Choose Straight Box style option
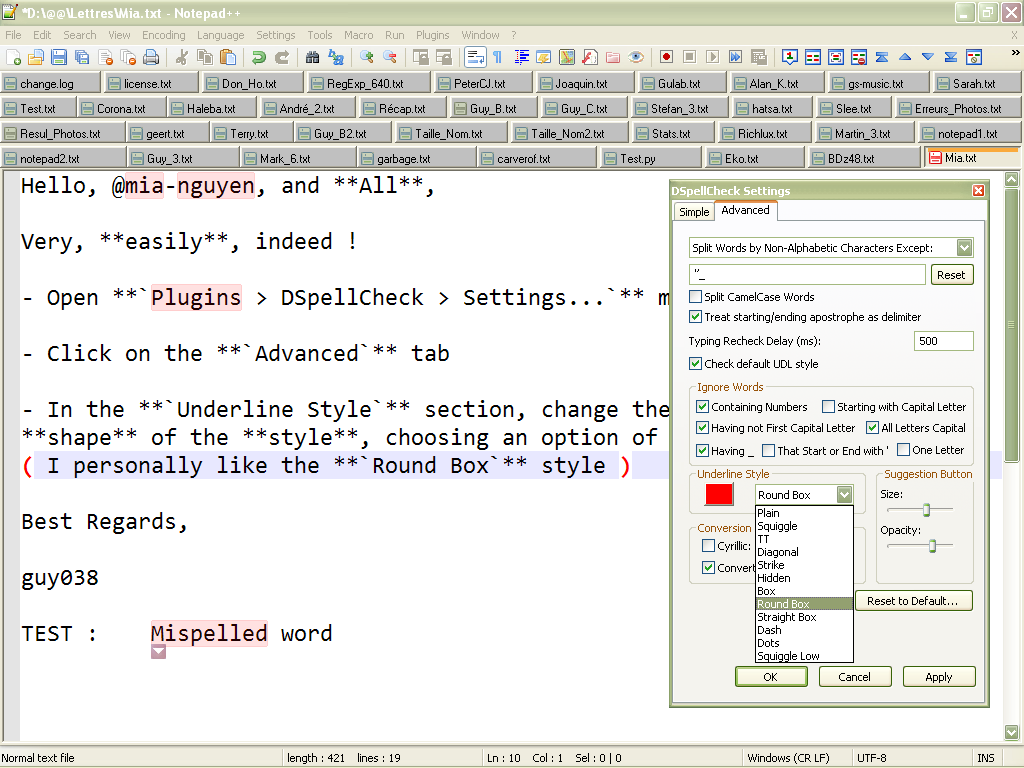The height and width of the screenshot is (768, 1024). coord(804,617)
